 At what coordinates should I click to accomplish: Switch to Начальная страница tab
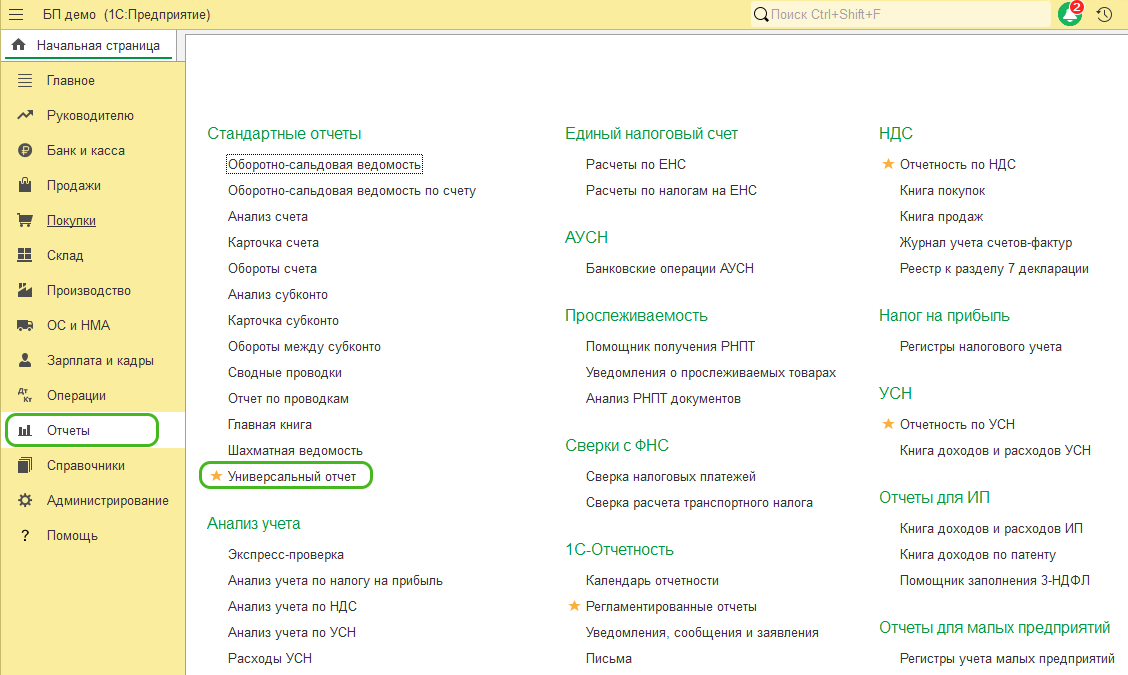(88, 45)
